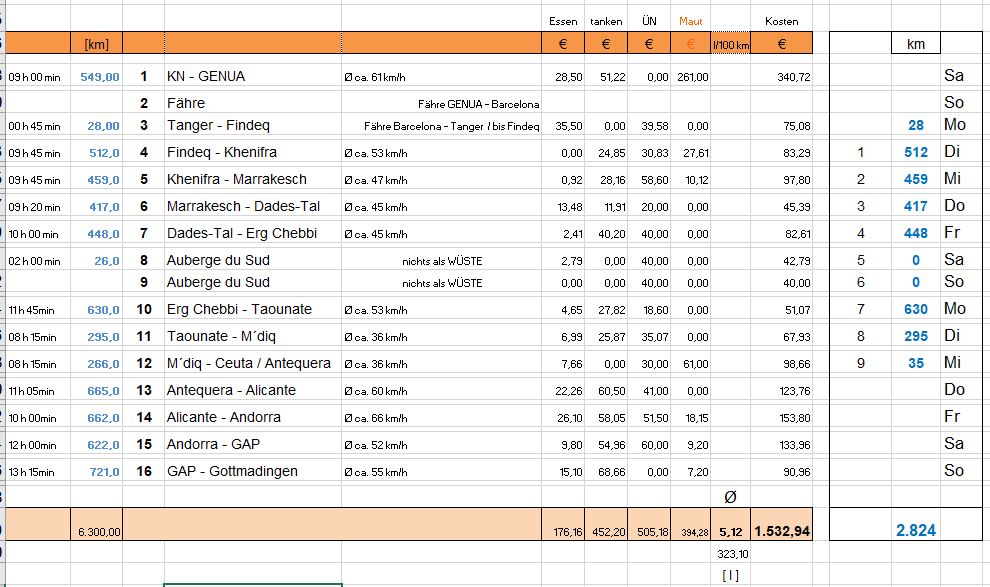Select the 'Erg Chebbi - Taounate' route cell
Screen dimensions: 990x587
coord(238,310)
